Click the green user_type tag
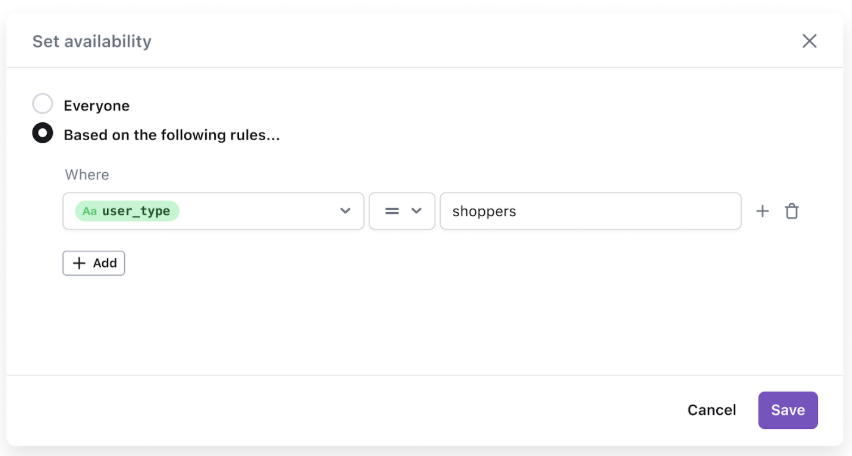The height and width of the screenshot is (456, 852). [x=127, y=211]
